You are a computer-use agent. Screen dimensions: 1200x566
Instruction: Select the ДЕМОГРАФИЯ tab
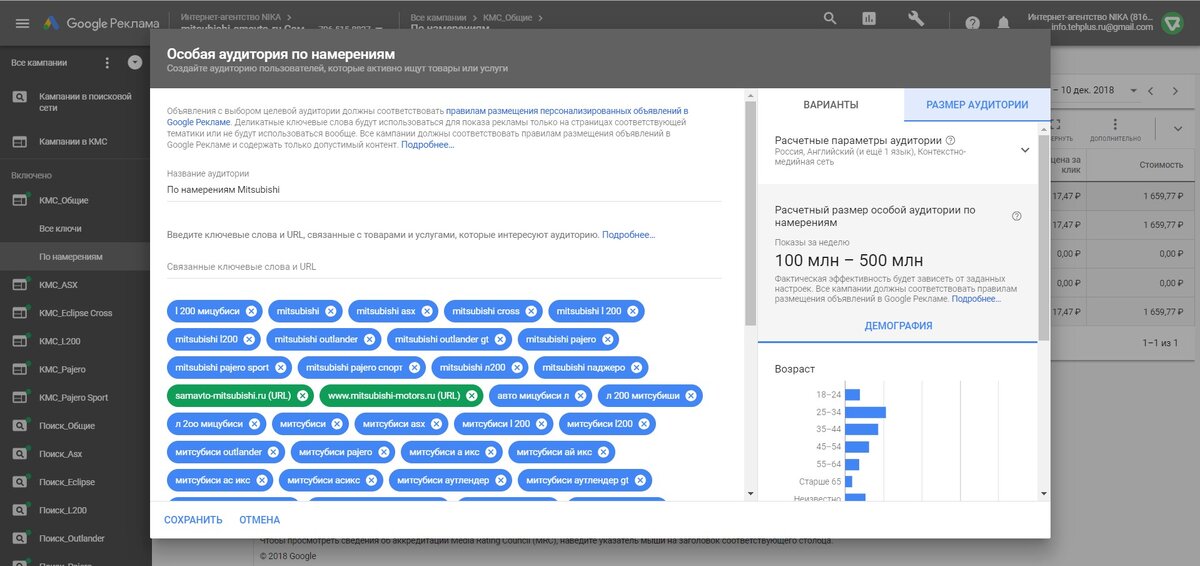[898, 326]
